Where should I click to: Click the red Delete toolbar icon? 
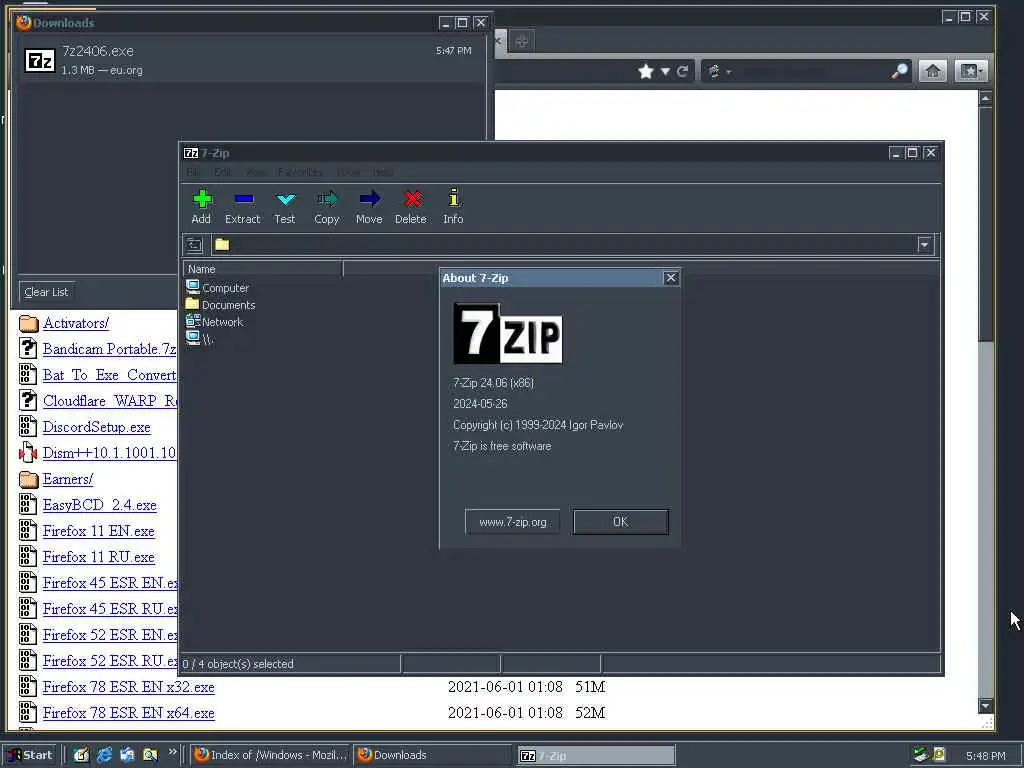tap(412, 199)
